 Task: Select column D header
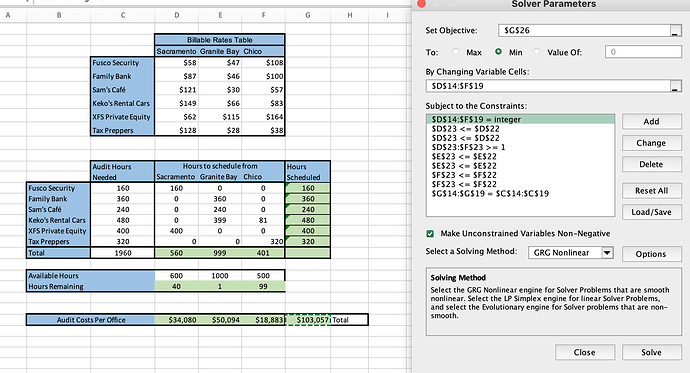click(176, 15)
